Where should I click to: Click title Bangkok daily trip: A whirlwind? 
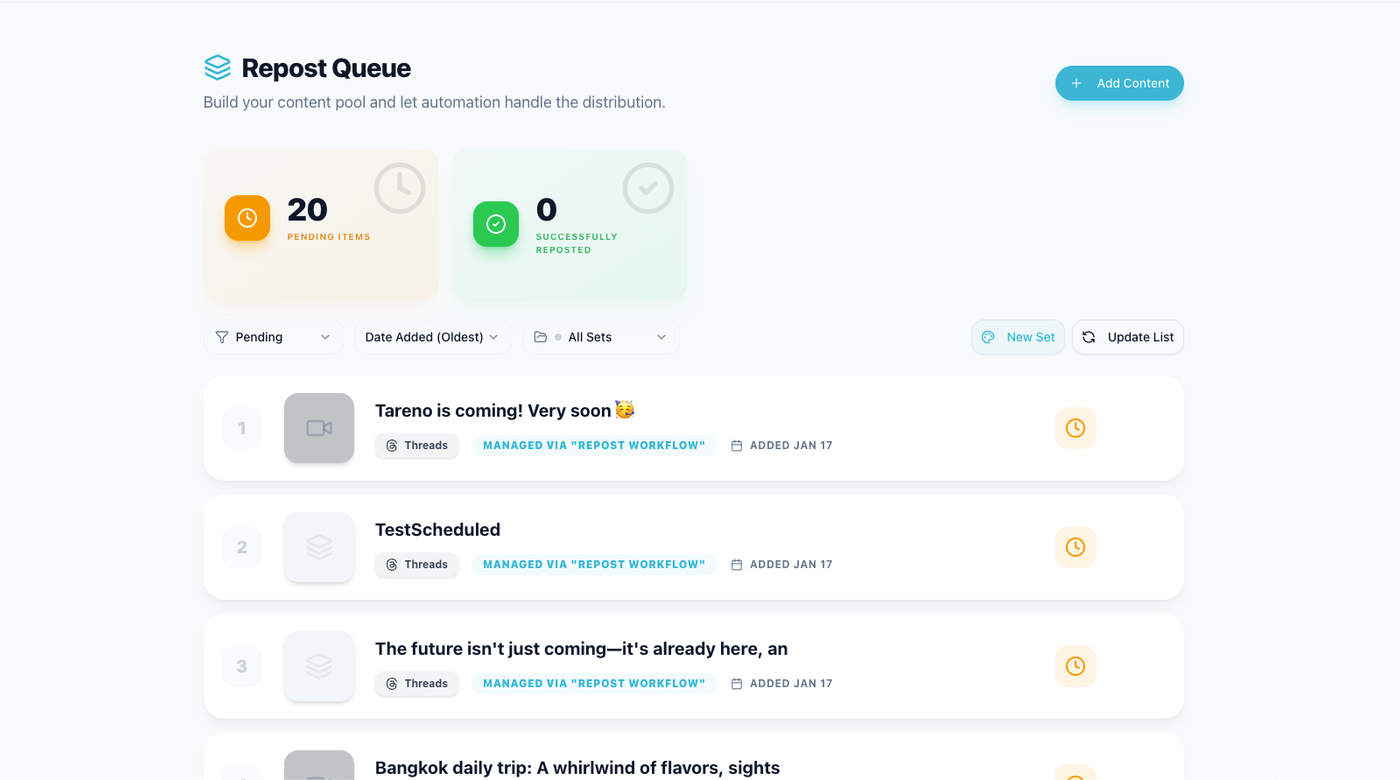click(577, 768)
